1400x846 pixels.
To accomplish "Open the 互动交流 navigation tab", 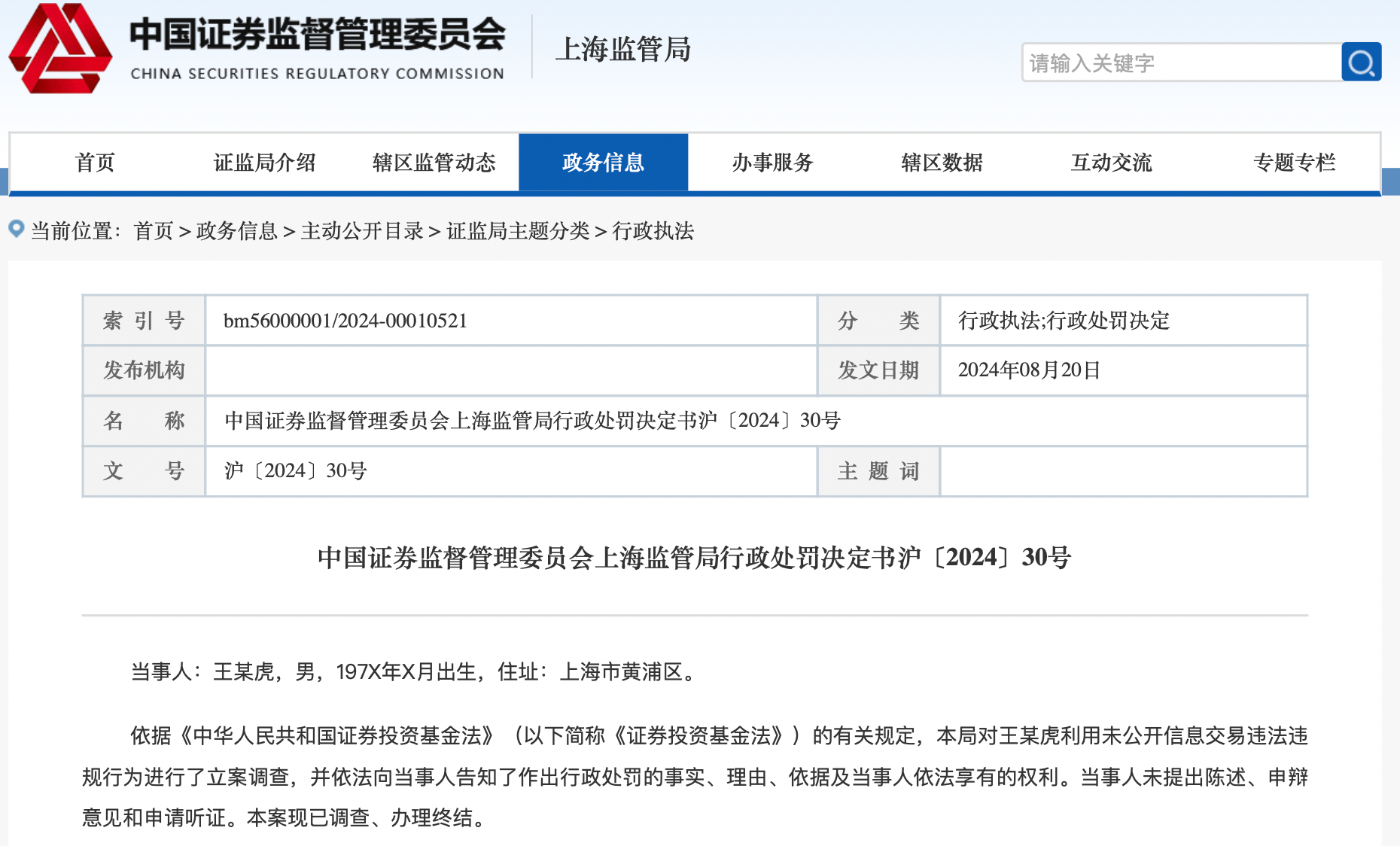I will click(x=1111, y=163).
